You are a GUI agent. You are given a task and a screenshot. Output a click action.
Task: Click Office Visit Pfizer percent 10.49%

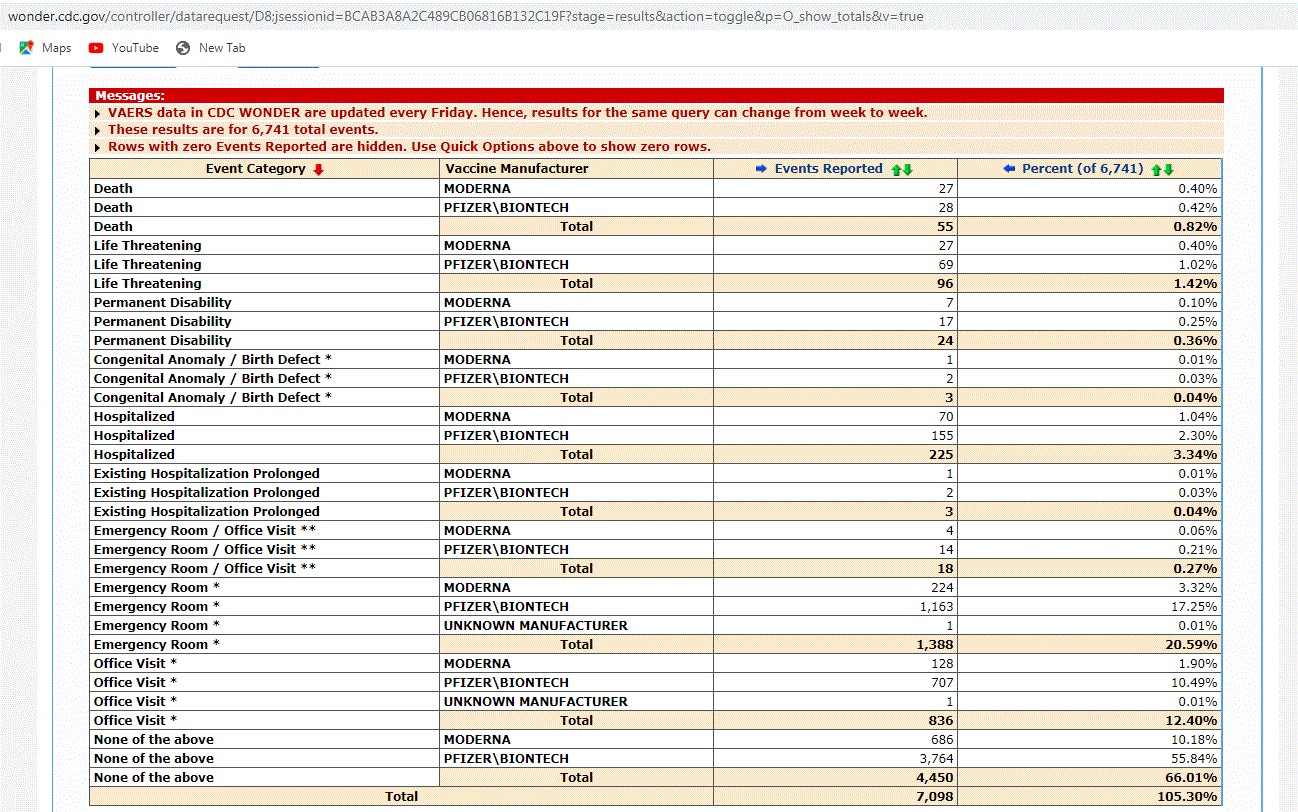pos(1194,682)
